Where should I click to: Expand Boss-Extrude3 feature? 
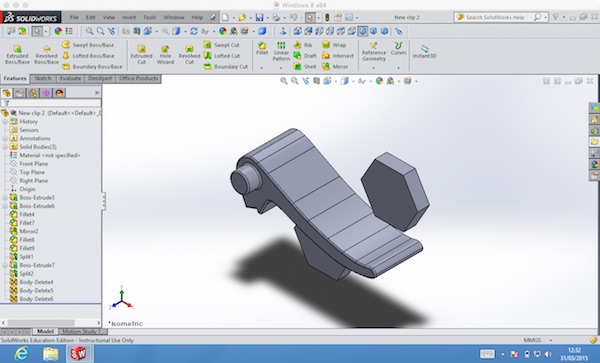coord(5,198)
